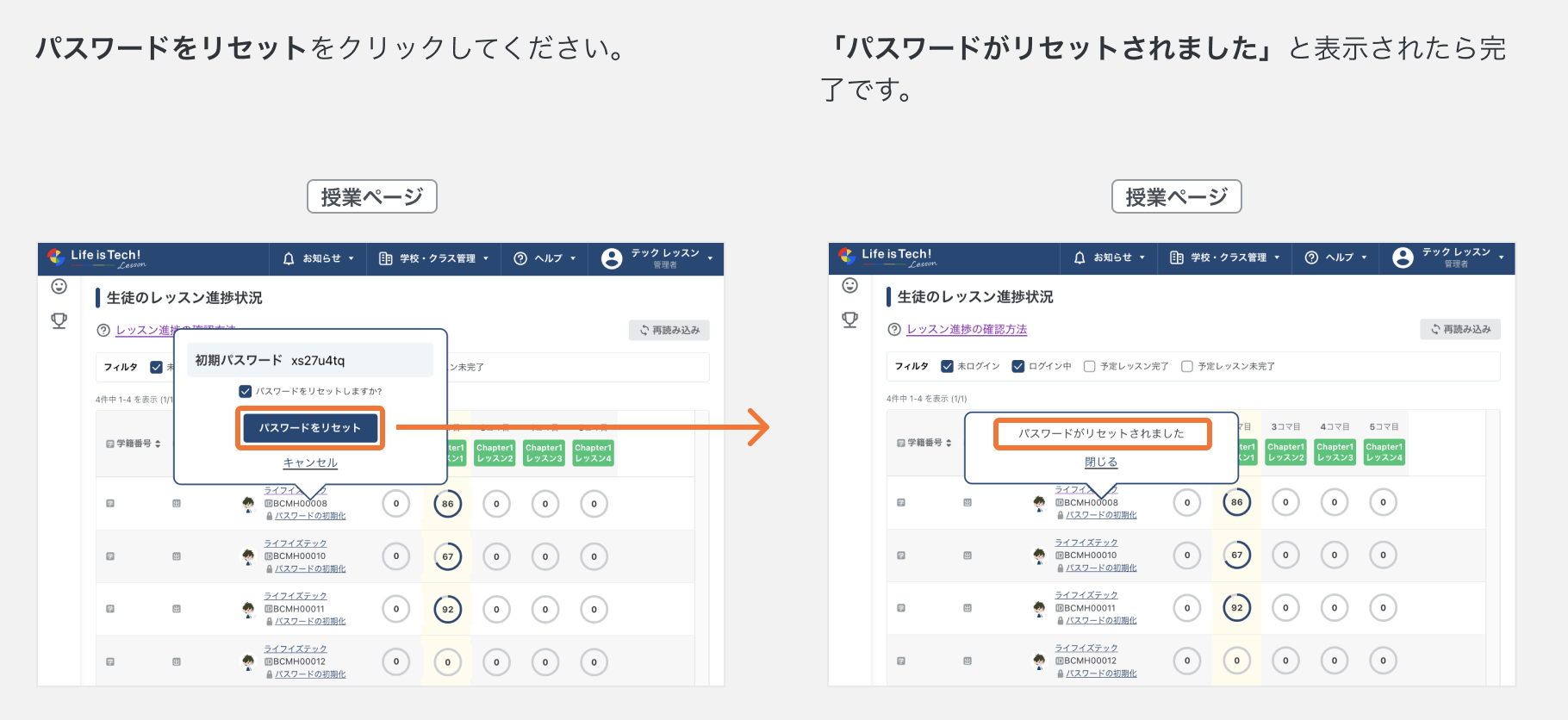
Task: Toggle the checked filter checkbox beside フィルタ in left screenshot
Action: point(156,367)
